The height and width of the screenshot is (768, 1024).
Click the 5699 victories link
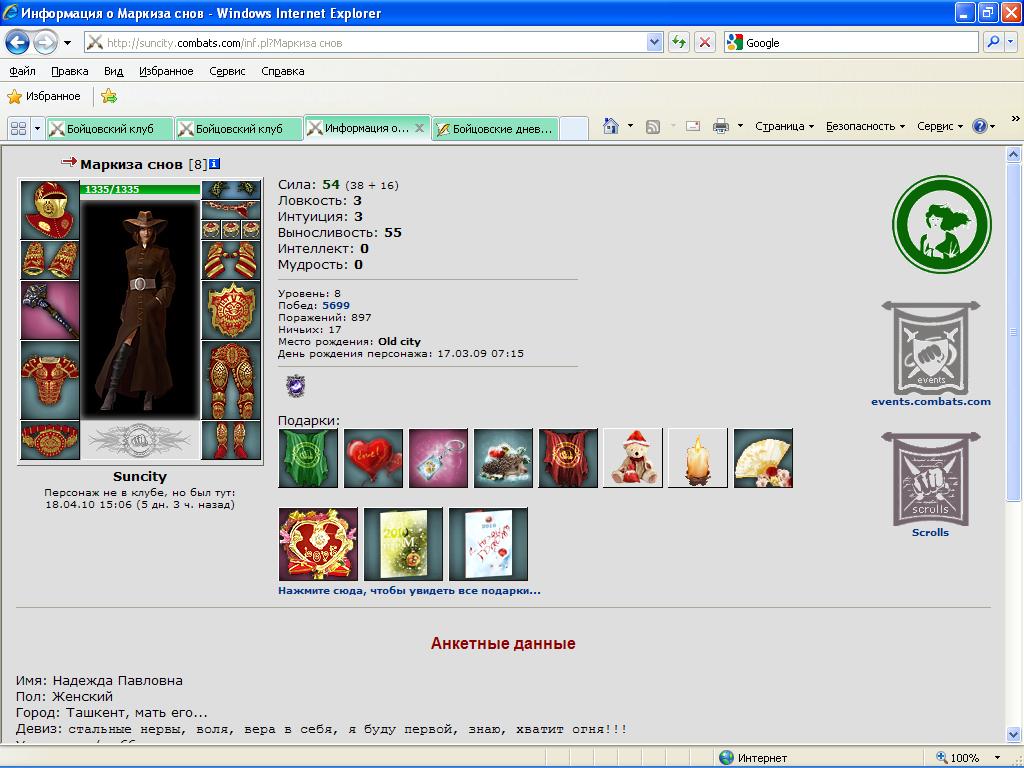point(336,305)
